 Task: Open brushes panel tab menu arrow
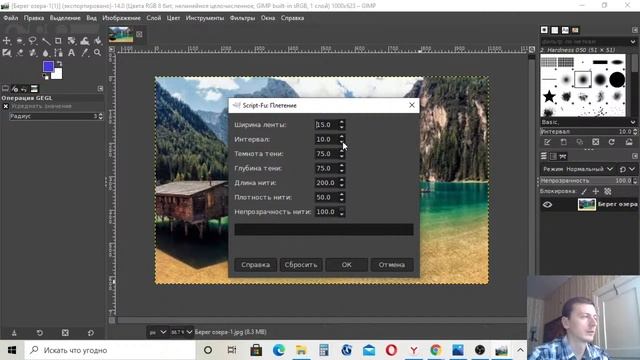(x=635, y=30)
